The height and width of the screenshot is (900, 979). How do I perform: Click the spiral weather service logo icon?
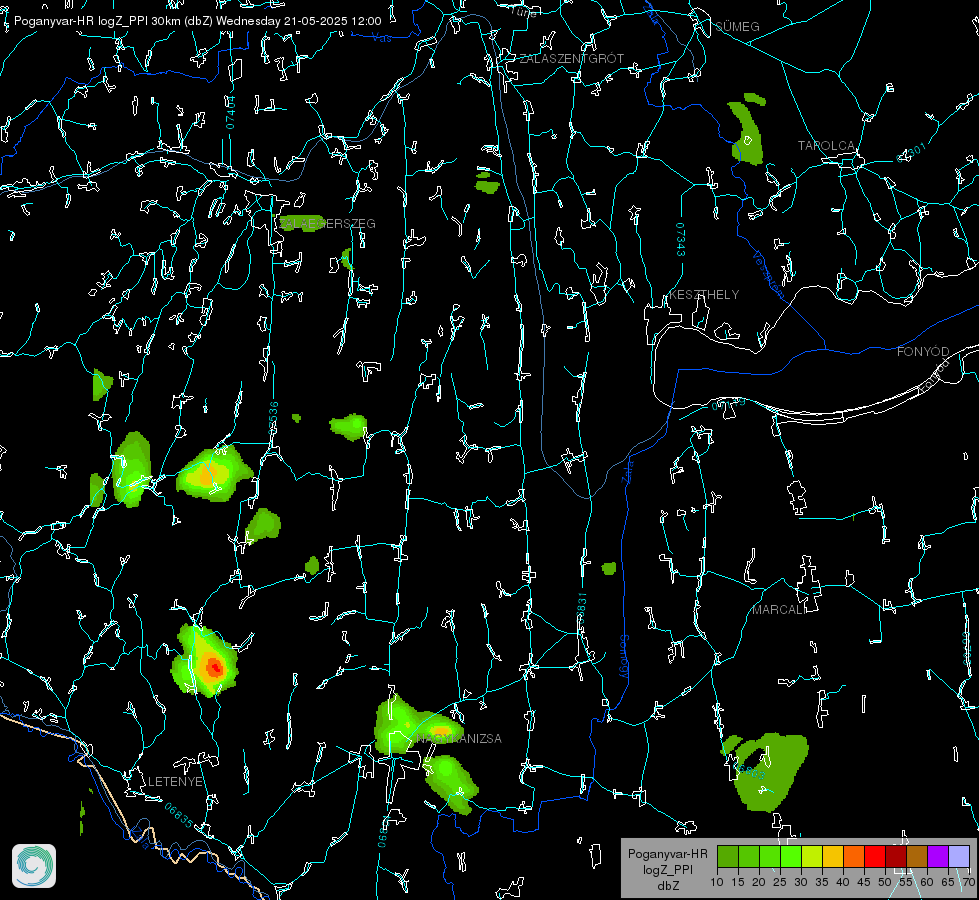(x=34, y=866)
